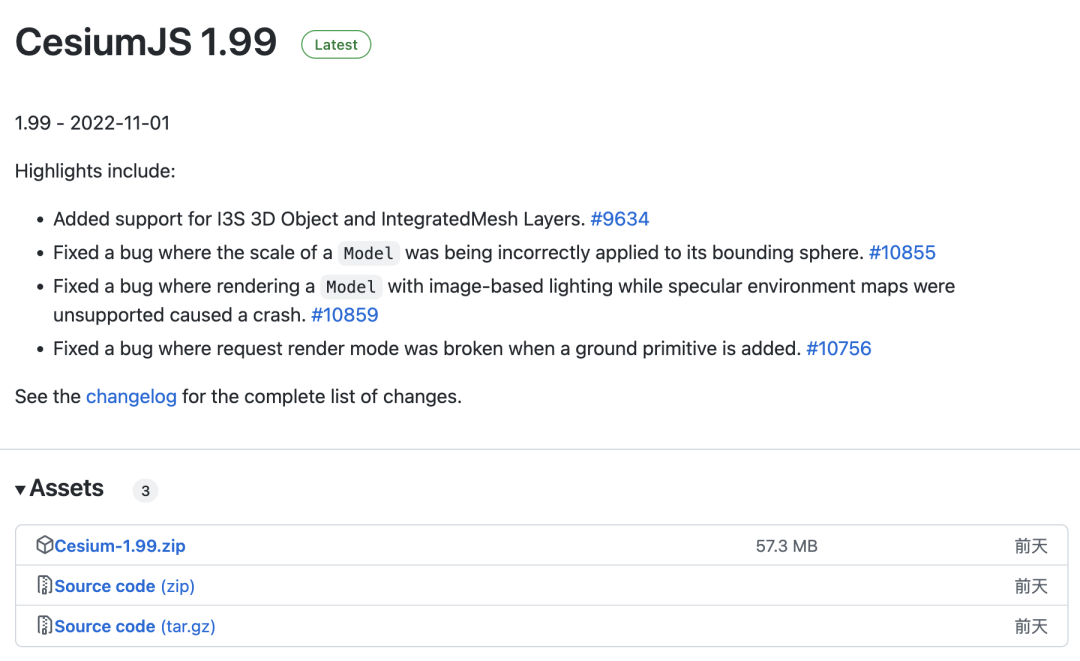The height and width of the screenshot is (661, 1080).
Task: Download Cesium-1.99.zip
Action: coord(120,546)
